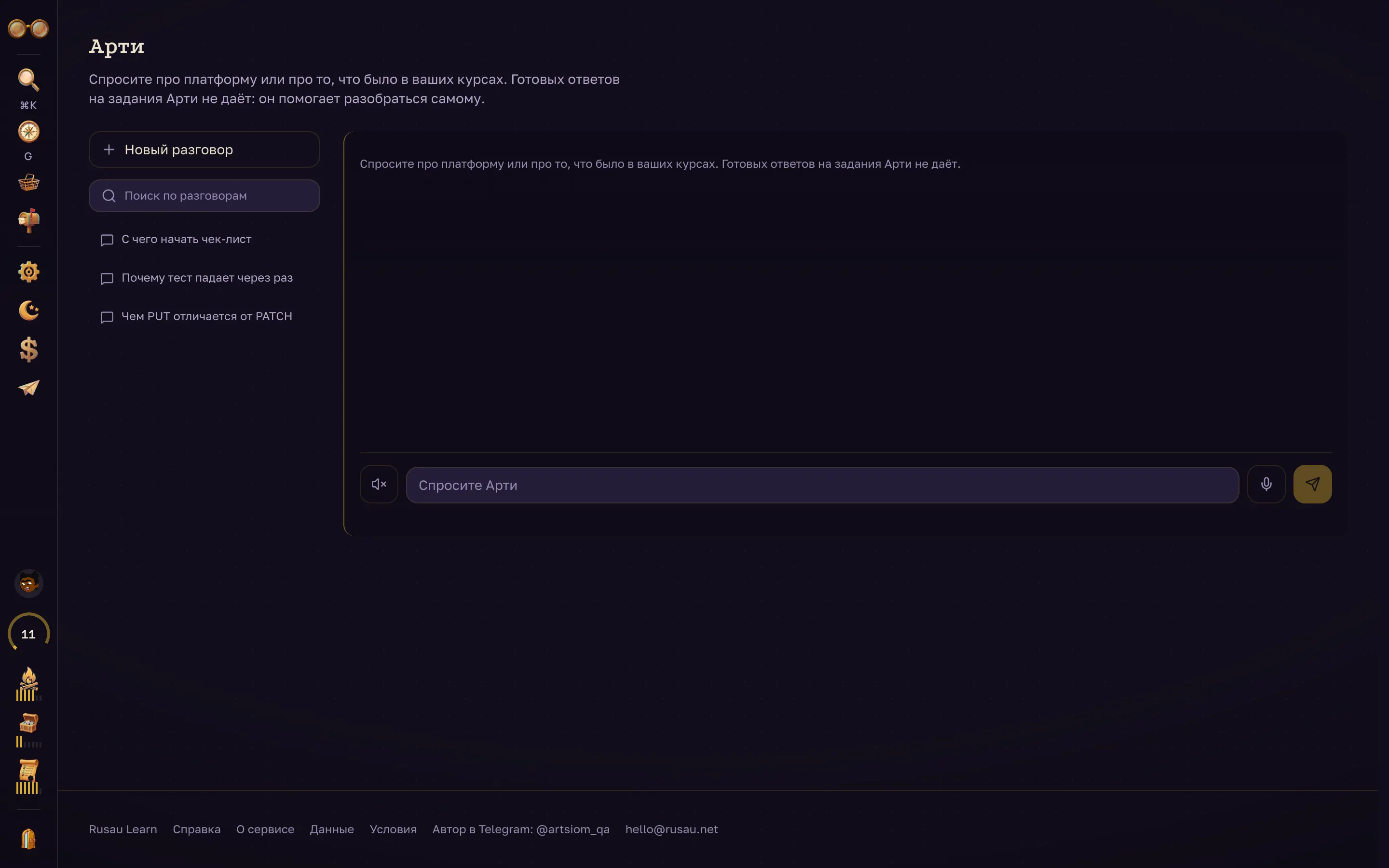Click the hello@rusau.net email link
Screen dimensions: 1389x868
point(671,829)
